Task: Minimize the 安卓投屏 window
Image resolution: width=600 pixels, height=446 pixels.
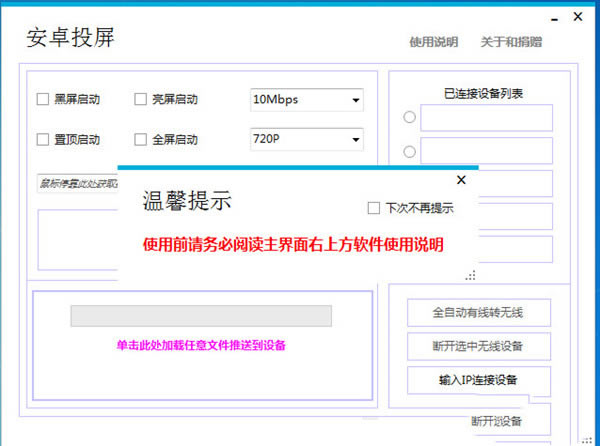Action: pyautogui.click(x=556, y=18)
